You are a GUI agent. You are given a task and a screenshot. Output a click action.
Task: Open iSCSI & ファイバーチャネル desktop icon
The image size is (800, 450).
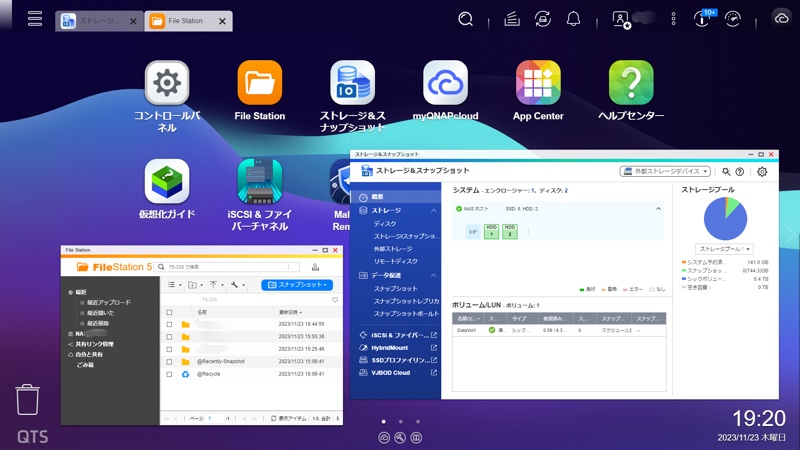point(260,182)
